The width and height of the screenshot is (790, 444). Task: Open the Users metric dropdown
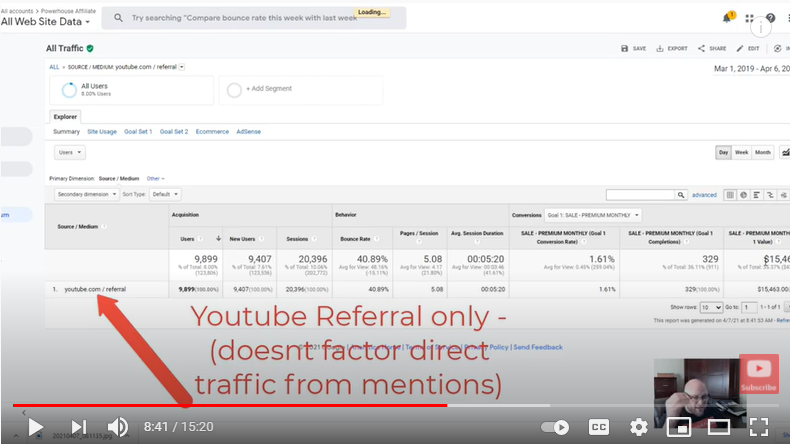(70, 152)
